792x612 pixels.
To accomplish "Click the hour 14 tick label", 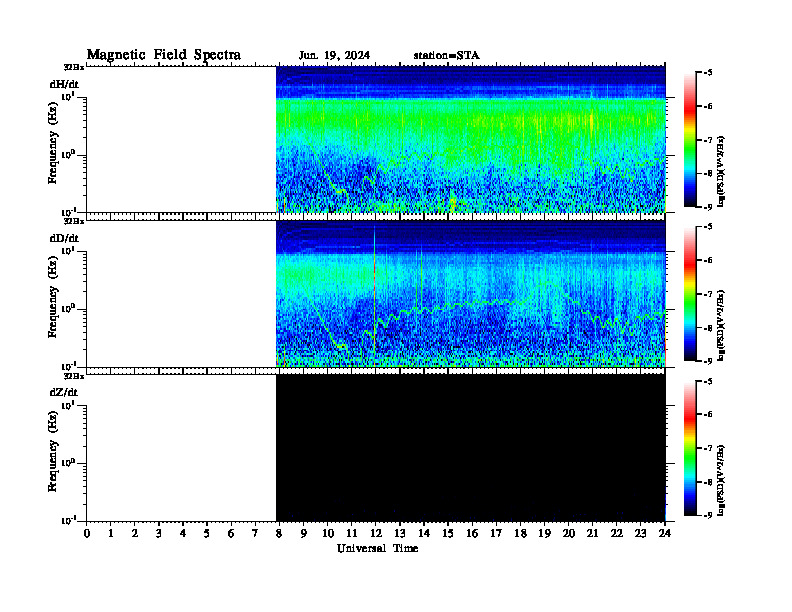I will (x=424, y=534).
